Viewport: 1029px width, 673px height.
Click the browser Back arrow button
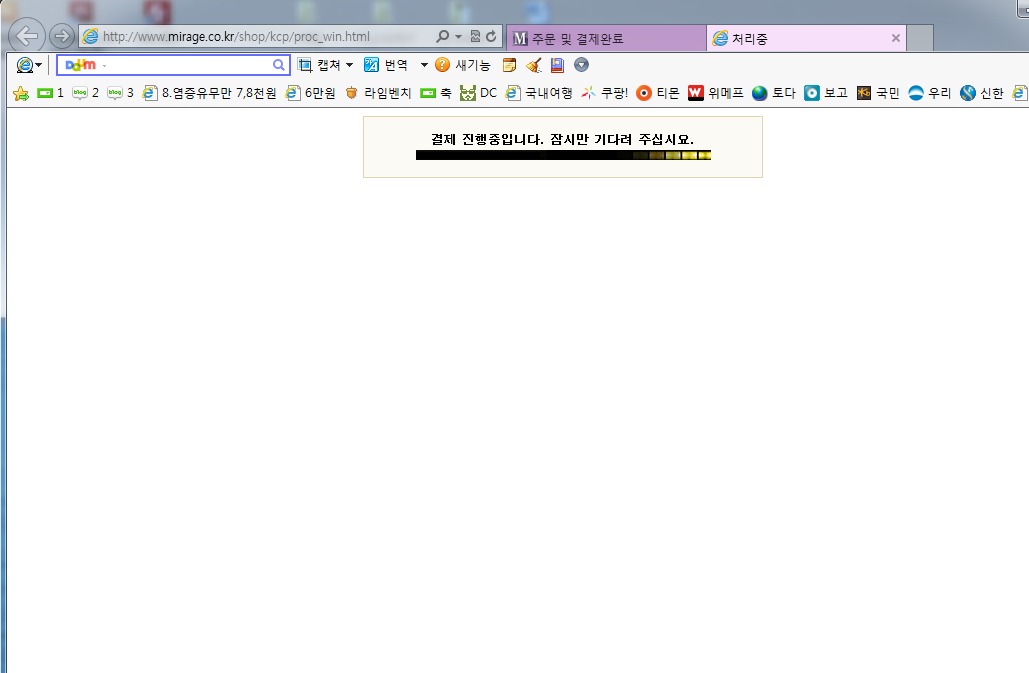tap(27, 36)
